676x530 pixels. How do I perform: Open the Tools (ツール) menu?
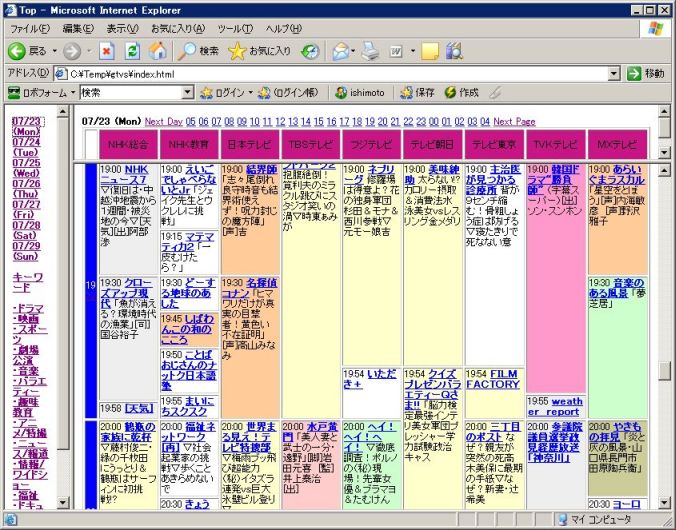pyautogui.click(x=235, y=29)
